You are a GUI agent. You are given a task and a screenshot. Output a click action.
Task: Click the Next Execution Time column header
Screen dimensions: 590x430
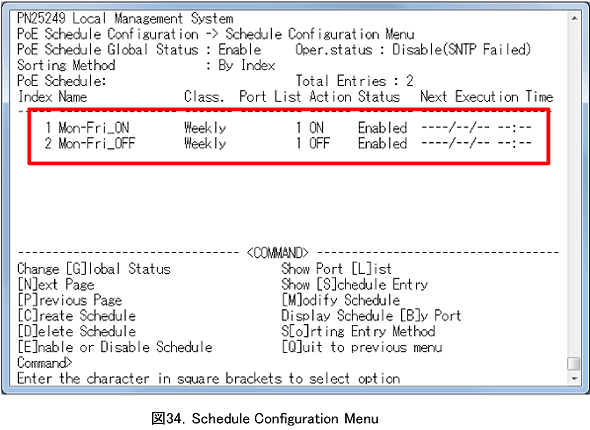(x=487, y=97)
